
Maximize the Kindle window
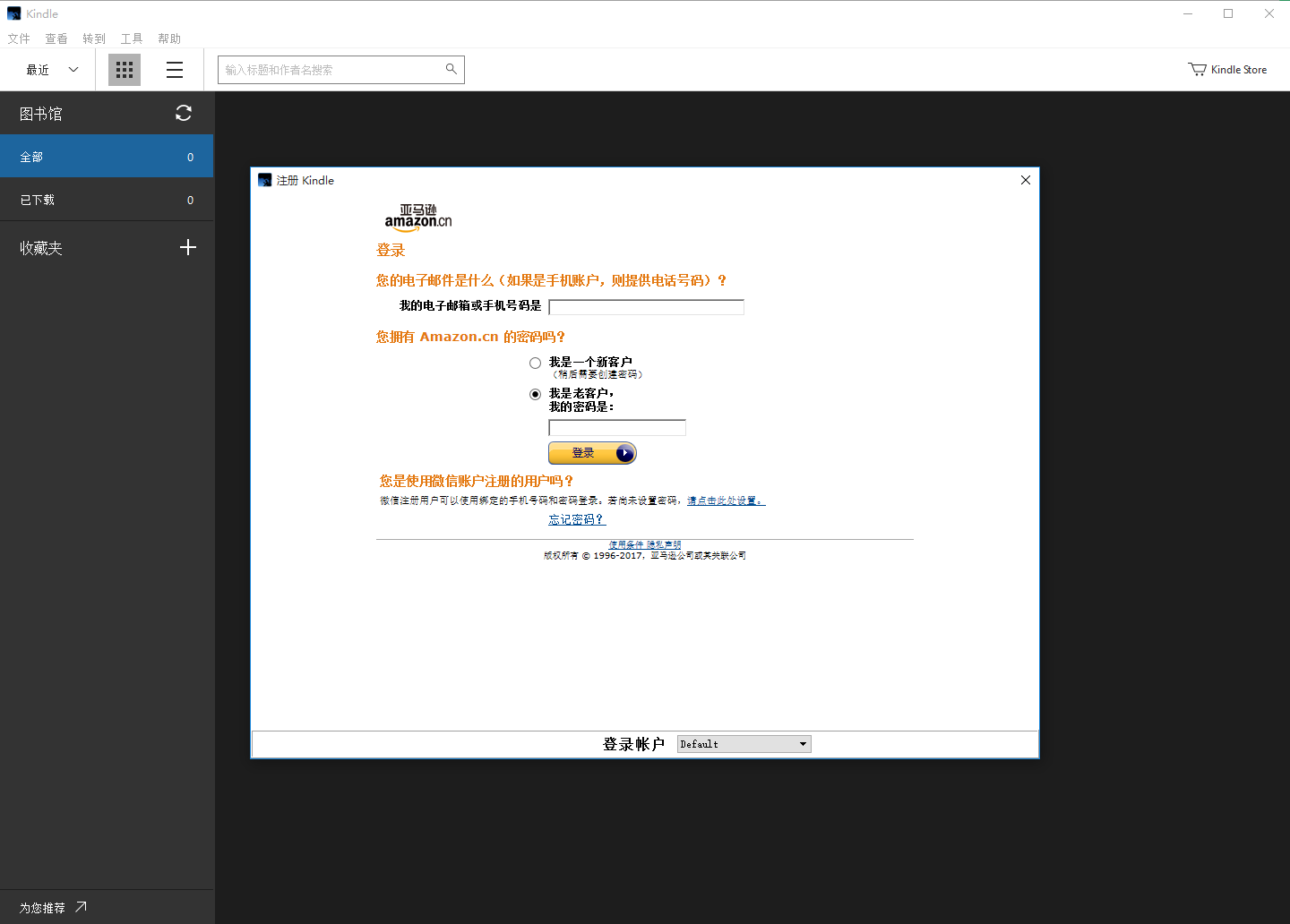pos(1228,13)
